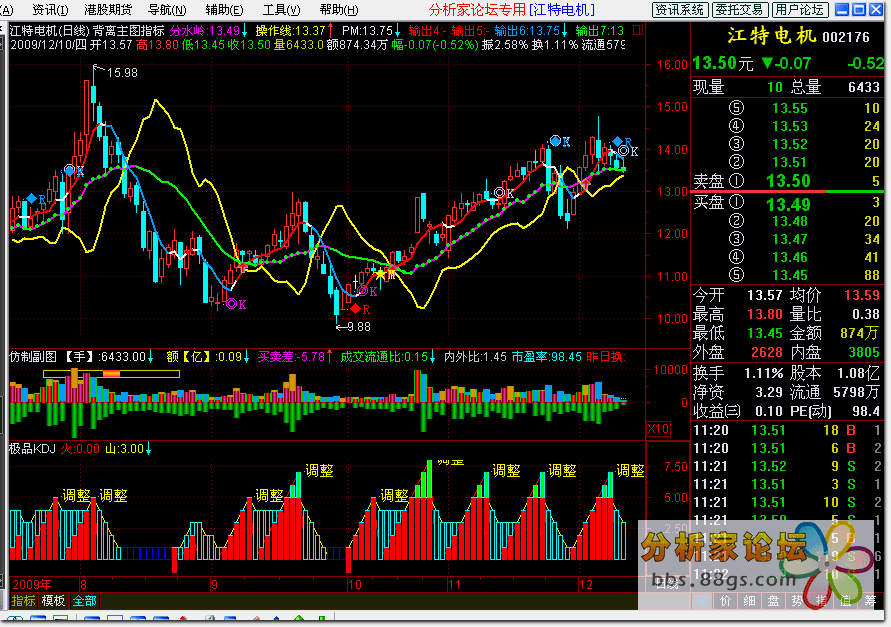
Task: Click the 委托交易 button
Action: point(740,10)
